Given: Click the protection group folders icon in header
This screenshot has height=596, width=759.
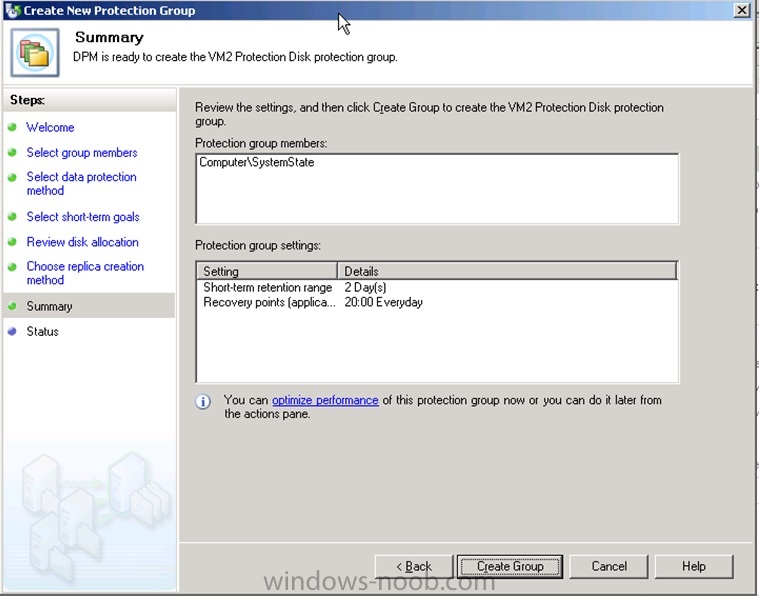Looking at the screenshot, I should (35, 52).
